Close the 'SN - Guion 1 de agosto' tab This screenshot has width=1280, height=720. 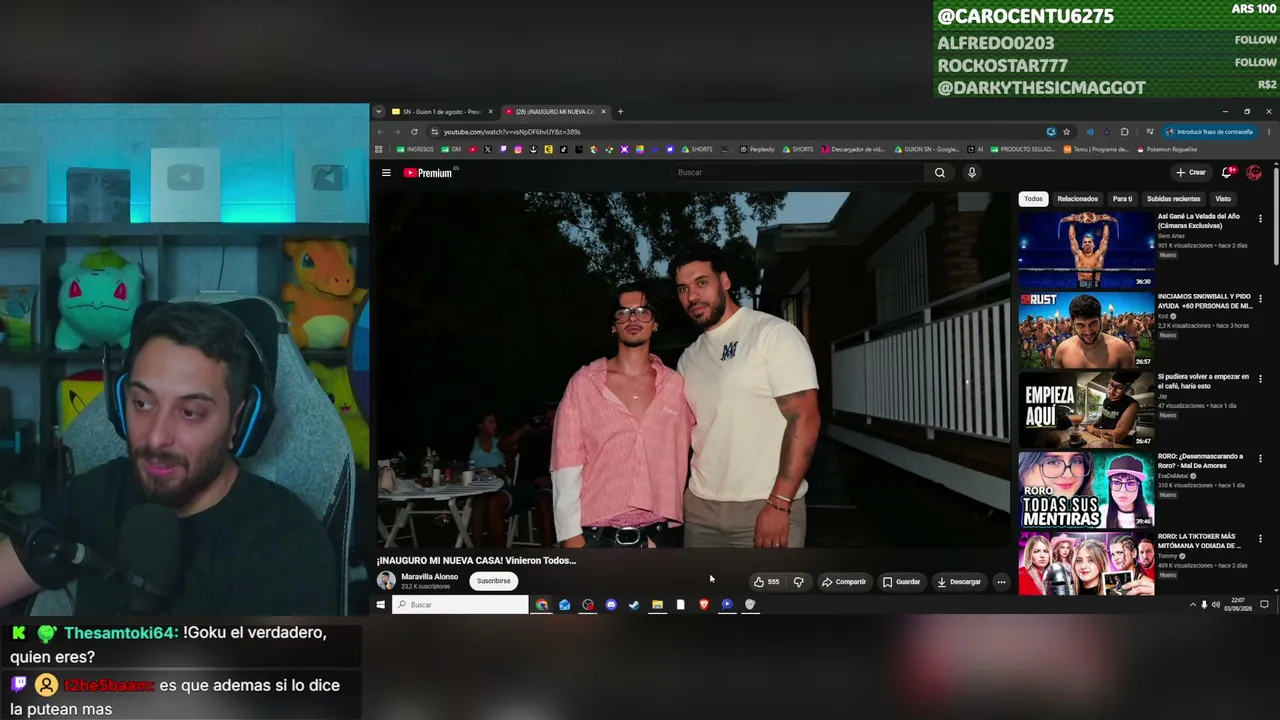(x=490, y=112)
